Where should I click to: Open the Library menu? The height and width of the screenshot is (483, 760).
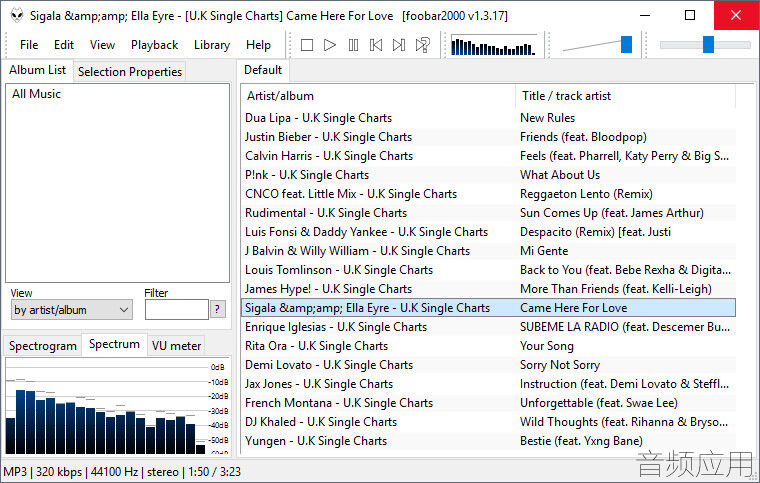coord(212,45)
